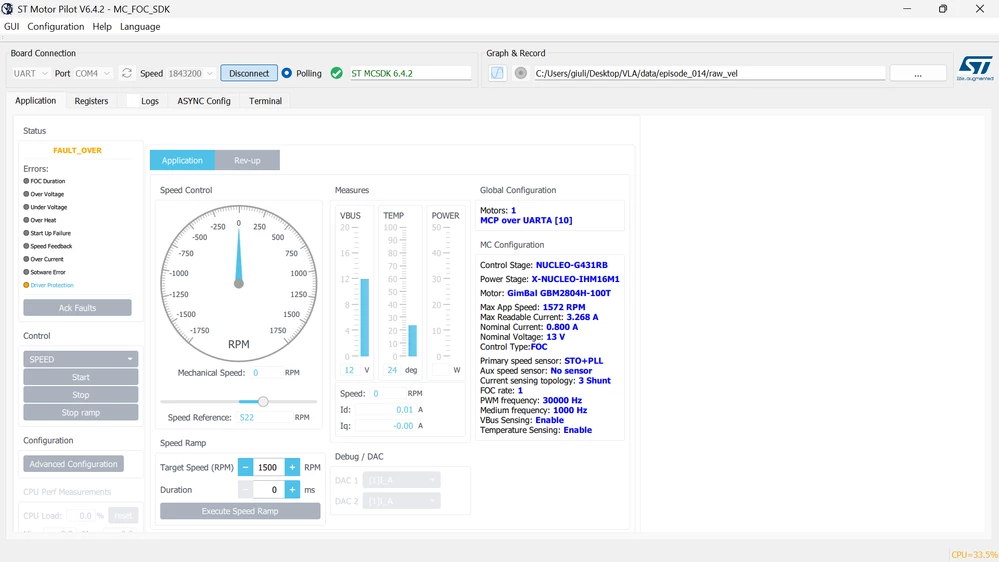Toggle the Polling radio button
Viewport: 999px width, 562px height.
tap(287, 73)
